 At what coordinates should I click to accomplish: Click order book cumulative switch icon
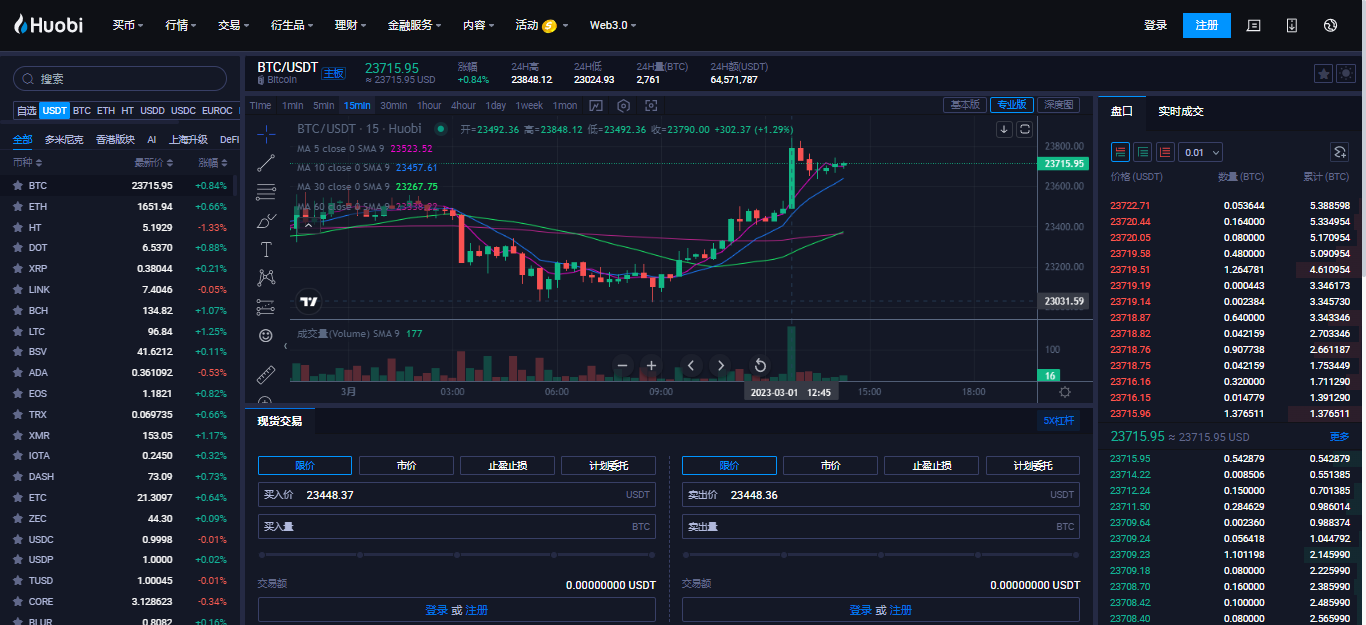(x=1340, y=152)
